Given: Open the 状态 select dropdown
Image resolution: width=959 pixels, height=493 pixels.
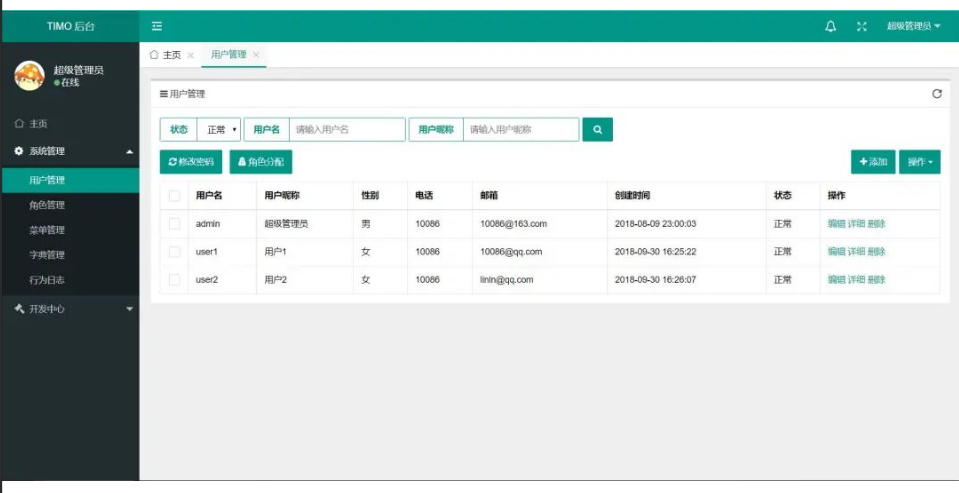Looking at the screenshot, I should tap(219, 130).
